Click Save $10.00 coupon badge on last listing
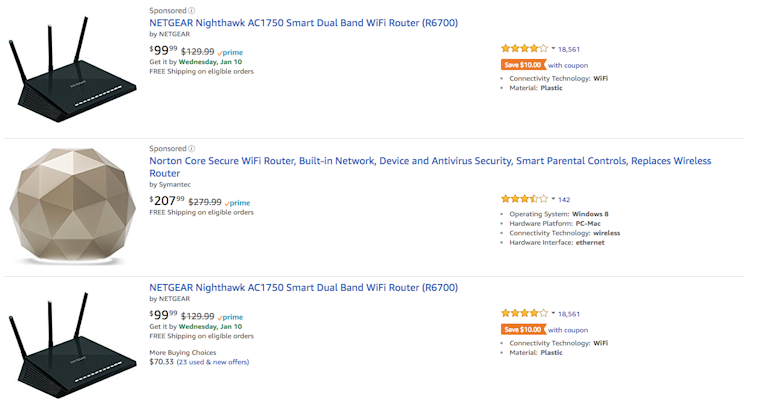This screenshot has width=768, height=410. tap(523, 329)
